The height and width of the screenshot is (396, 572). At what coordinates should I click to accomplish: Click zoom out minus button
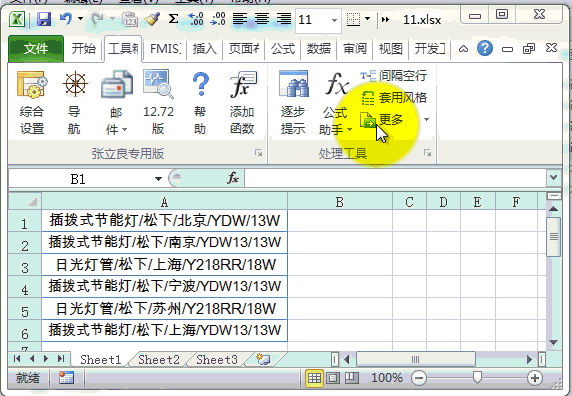coord(419,378)
